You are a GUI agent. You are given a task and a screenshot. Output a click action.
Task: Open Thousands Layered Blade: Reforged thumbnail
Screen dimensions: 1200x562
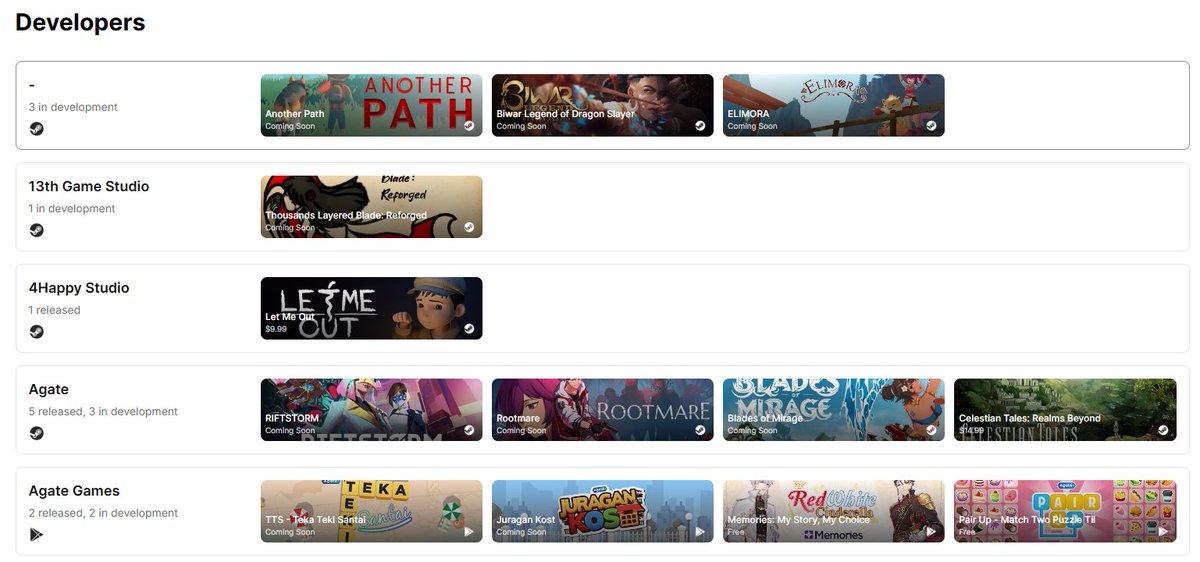click(x=372, y=207)
